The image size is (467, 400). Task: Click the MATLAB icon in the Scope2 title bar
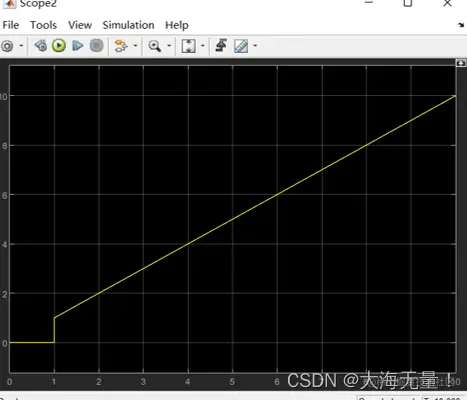(x=9, y=4)
